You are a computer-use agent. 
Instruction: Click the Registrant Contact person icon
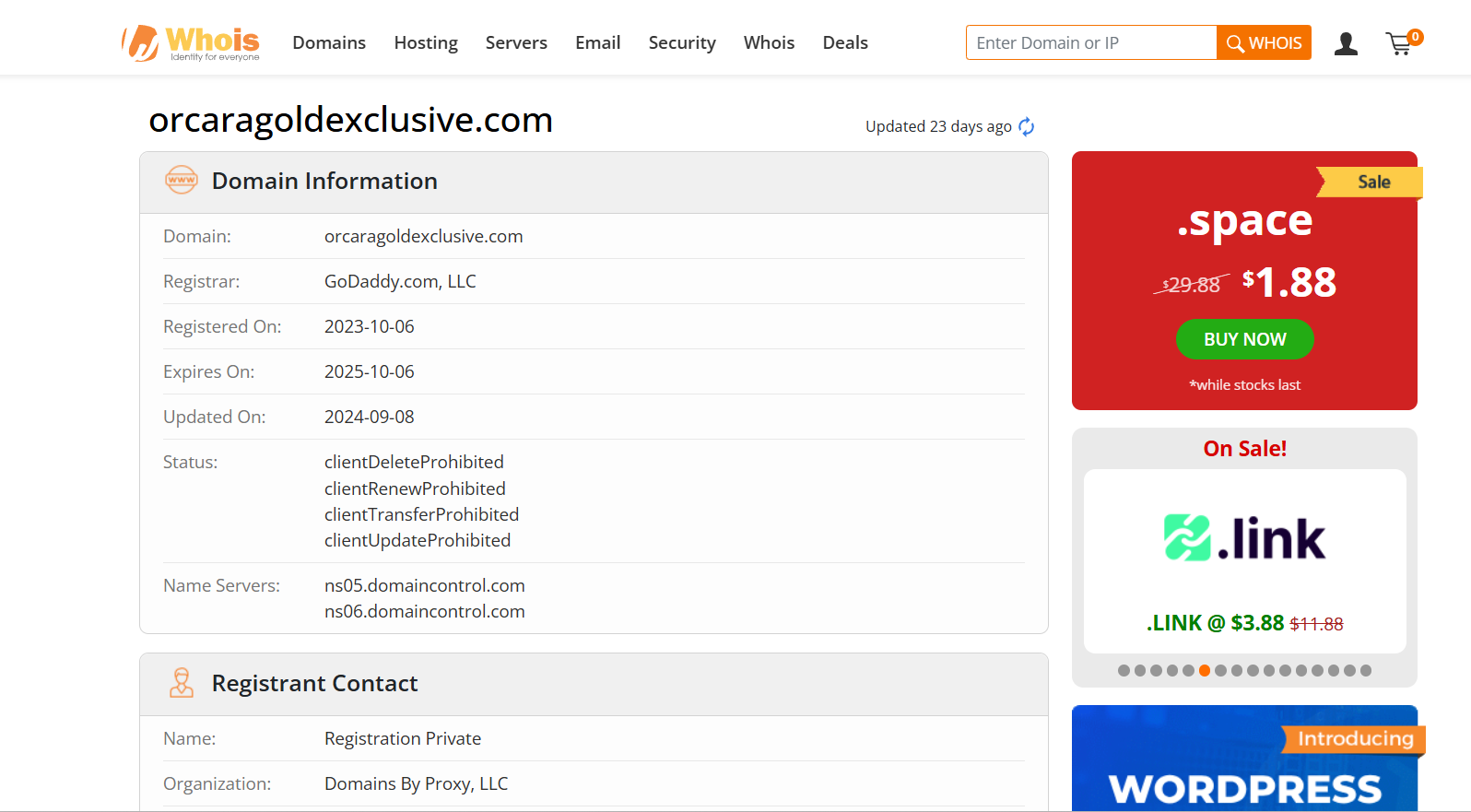tap(182, 683)
